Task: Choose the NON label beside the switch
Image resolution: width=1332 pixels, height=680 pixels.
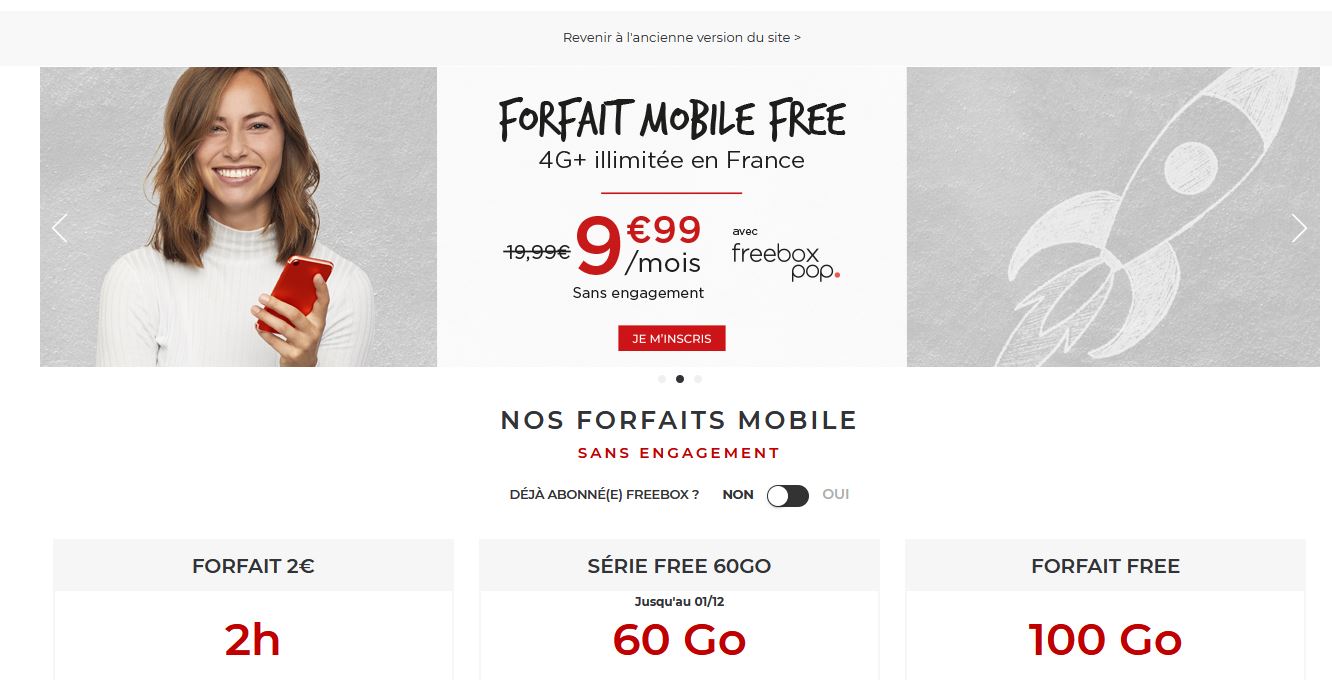Action: [x=738, y=494]
